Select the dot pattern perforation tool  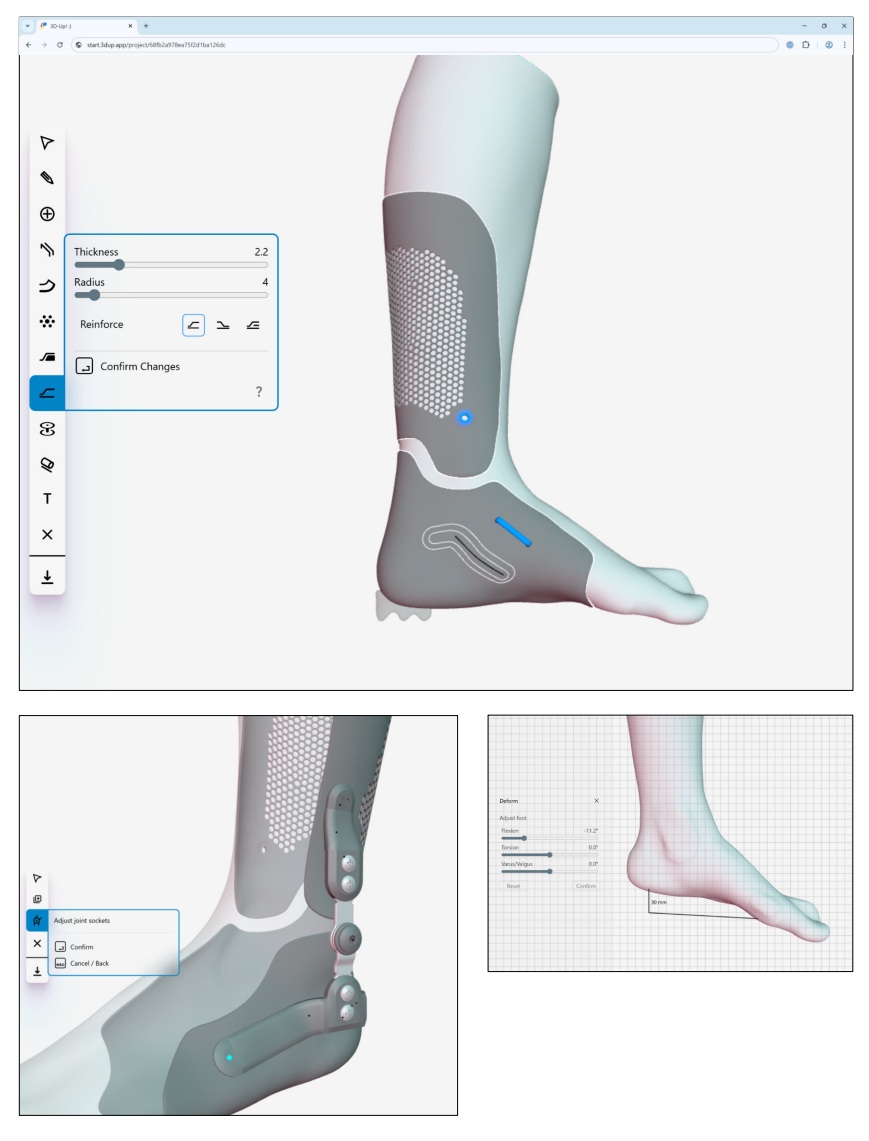[x=47, y=321]
